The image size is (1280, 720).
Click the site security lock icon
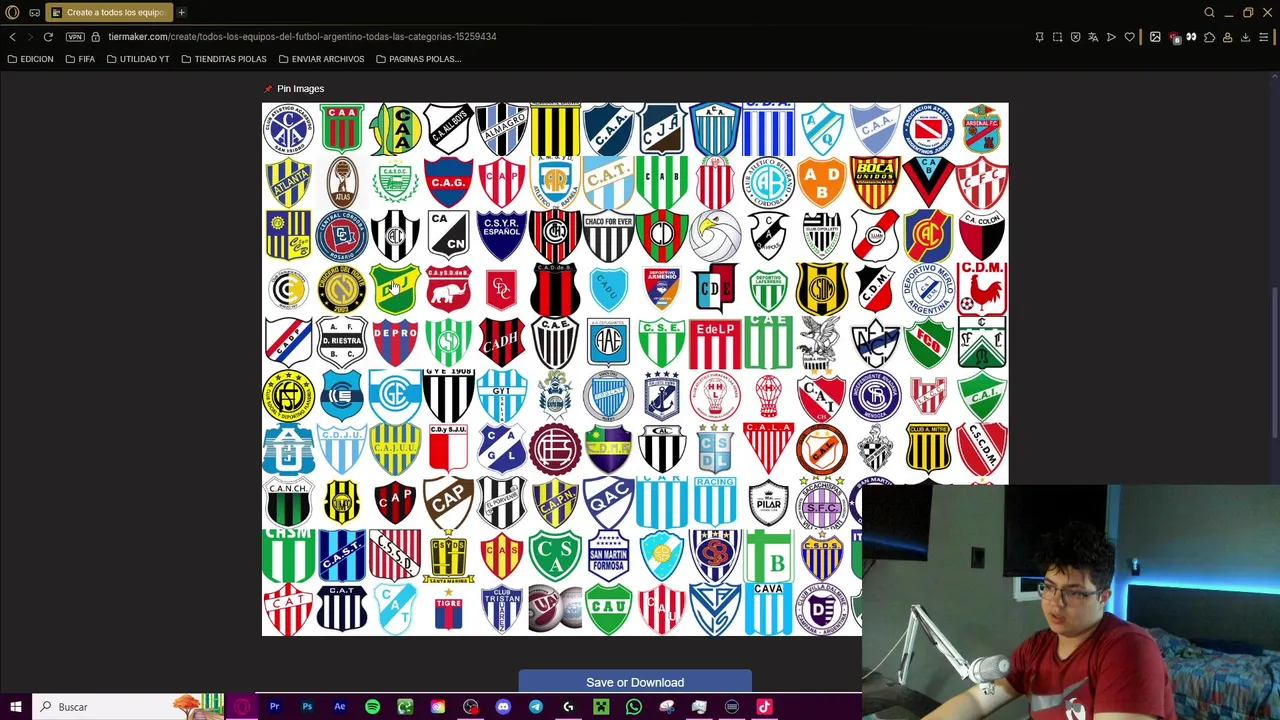point(96,37)
